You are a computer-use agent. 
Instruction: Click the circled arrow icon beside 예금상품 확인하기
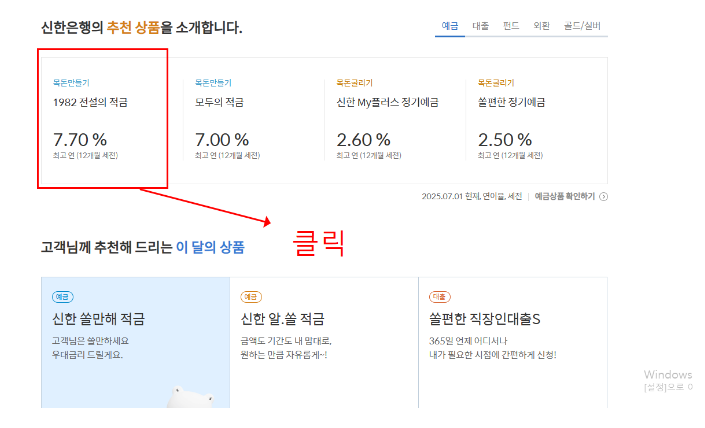click(604, 196)
